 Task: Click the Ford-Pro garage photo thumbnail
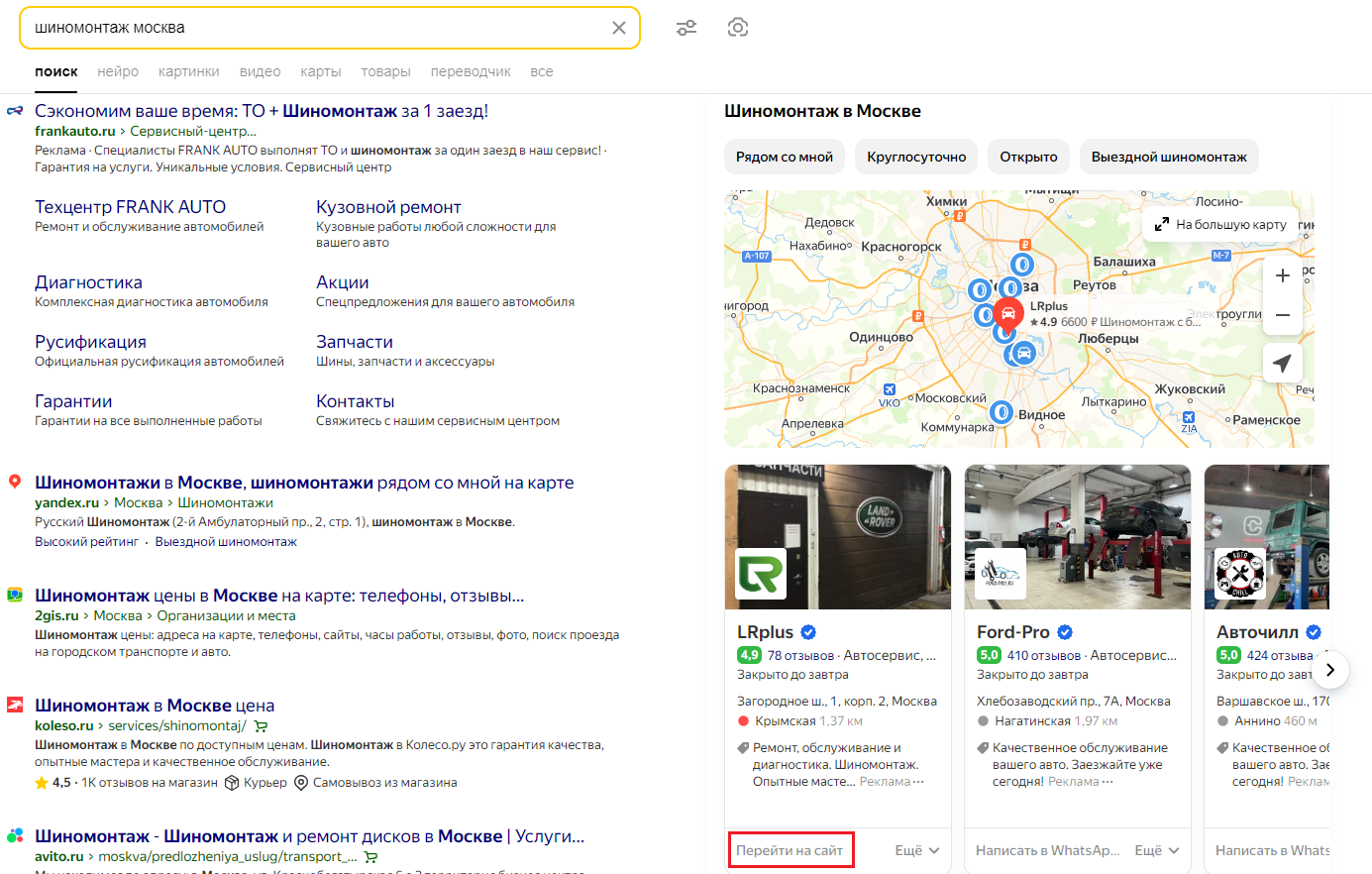(x=1077, y=536)
